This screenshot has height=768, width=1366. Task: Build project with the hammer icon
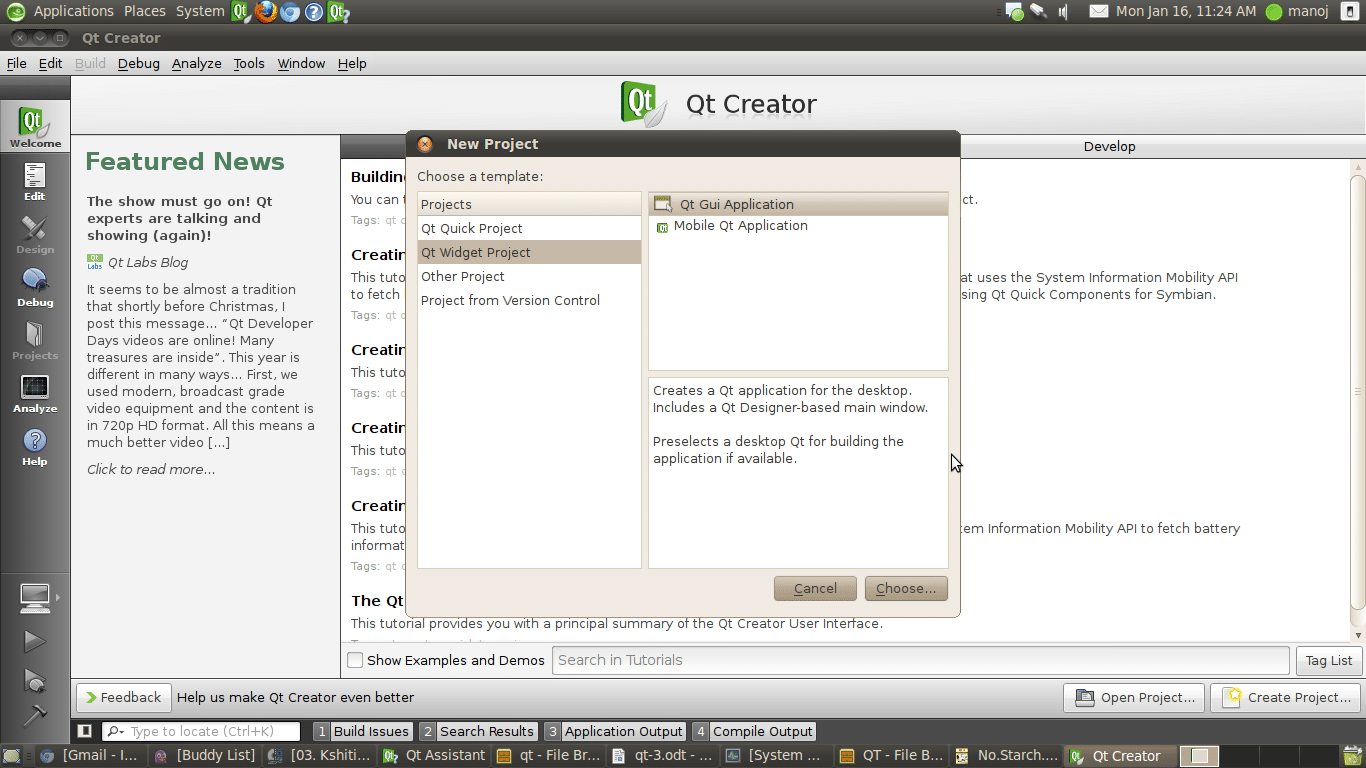[x=35, y=715]
